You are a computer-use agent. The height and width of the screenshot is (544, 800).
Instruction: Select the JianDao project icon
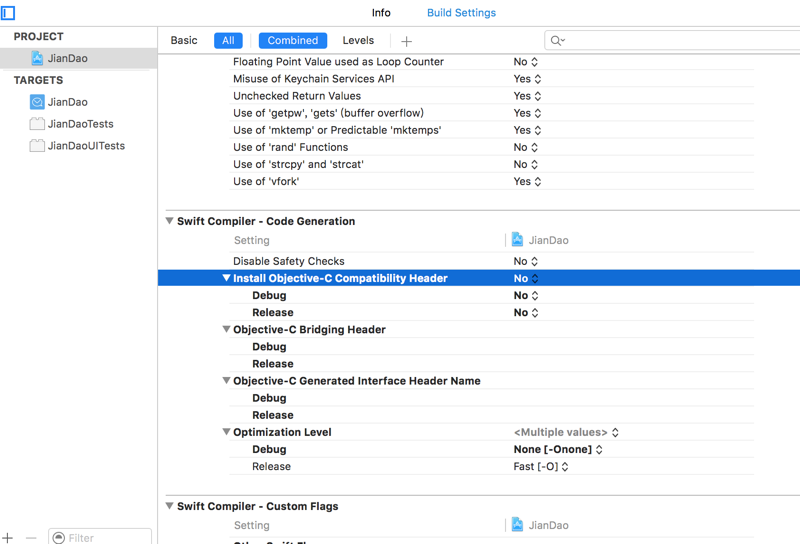pos(37,59)
